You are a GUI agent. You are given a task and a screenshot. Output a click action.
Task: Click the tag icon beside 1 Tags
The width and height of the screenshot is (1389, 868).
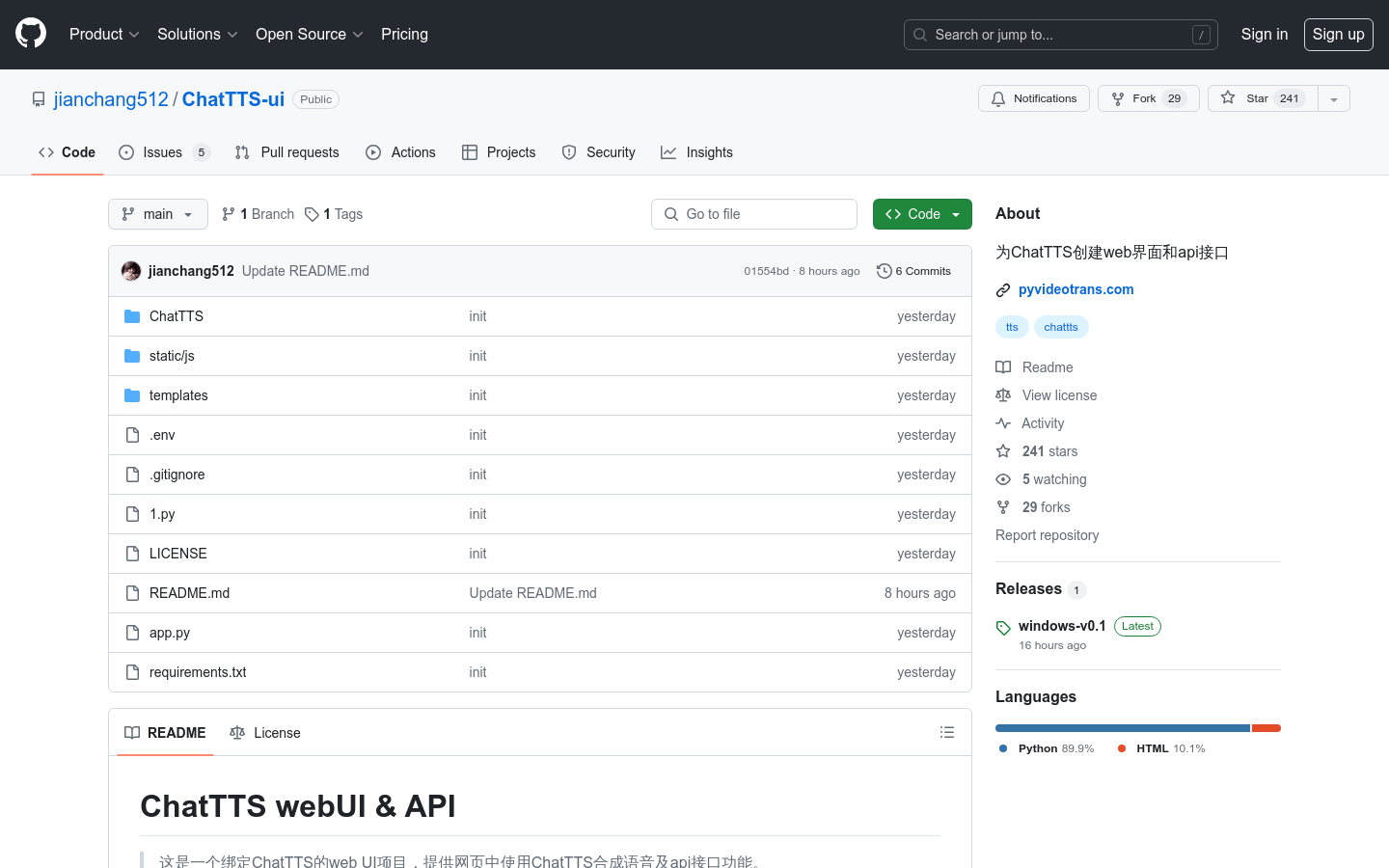pyautogui.click(x=312, y=214)
